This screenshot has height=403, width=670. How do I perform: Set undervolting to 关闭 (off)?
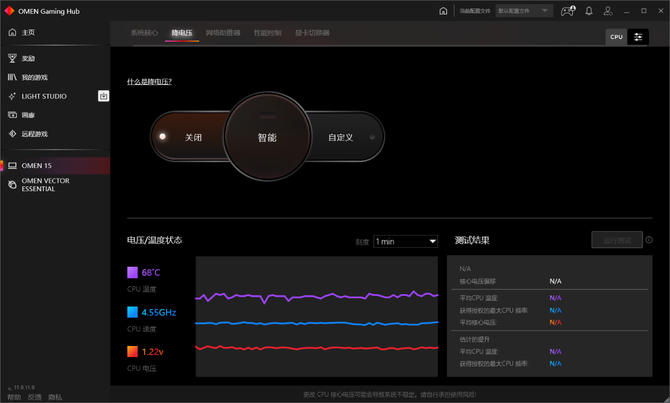click(x=188, y=137)
